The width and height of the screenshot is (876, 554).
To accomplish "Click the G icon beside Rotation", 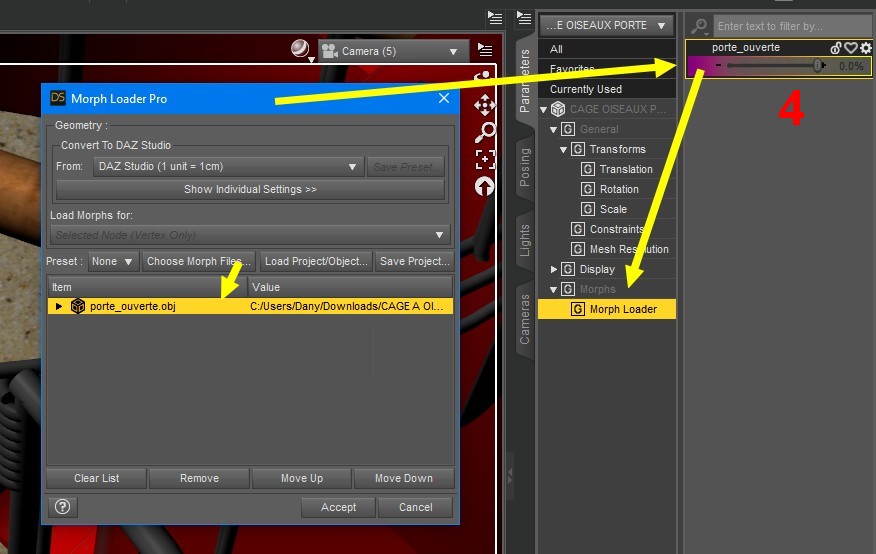I will coord(588,189).
